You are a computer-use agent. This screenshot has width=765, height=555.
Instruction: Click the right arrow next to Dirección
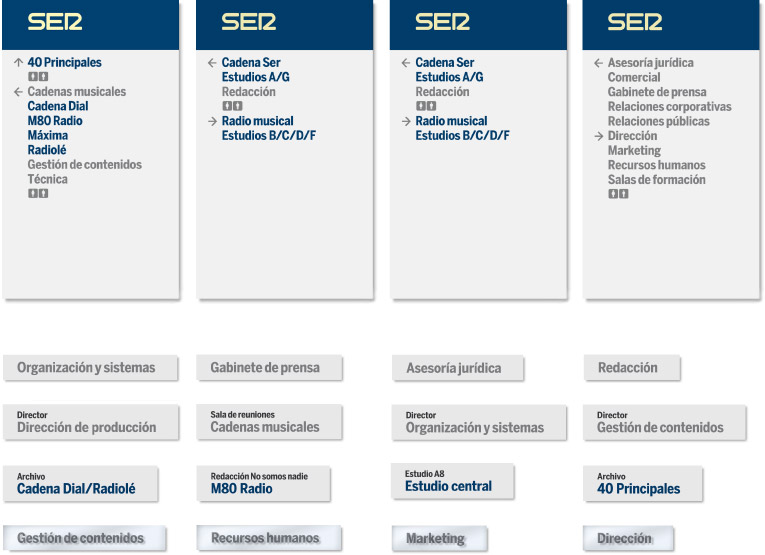[599, 136]
